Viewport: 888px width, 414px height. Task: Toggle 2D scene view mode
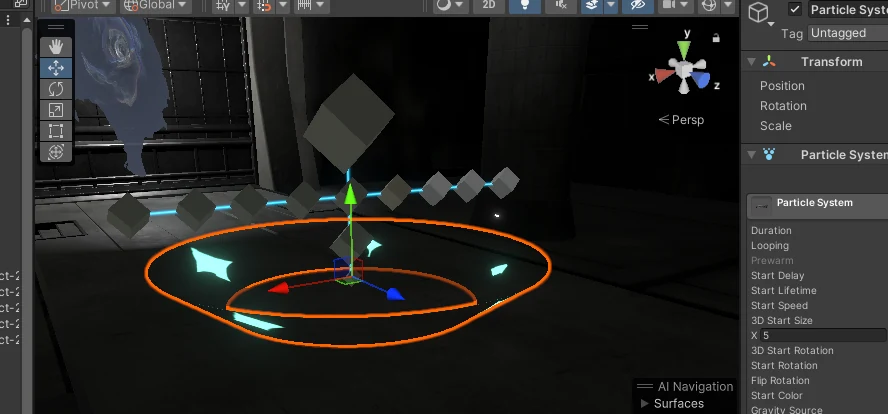pos(488,6)
